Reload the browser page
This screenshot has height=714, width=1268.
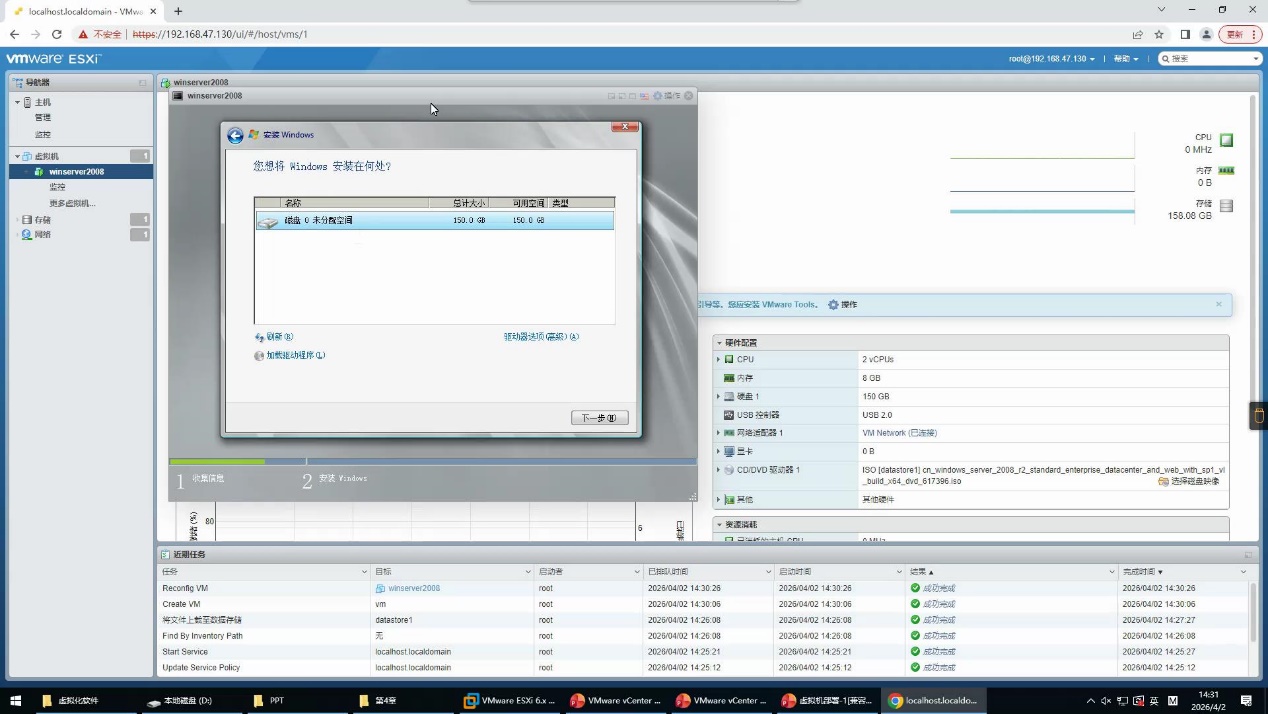pyautogui.click(x=56, y=34)
